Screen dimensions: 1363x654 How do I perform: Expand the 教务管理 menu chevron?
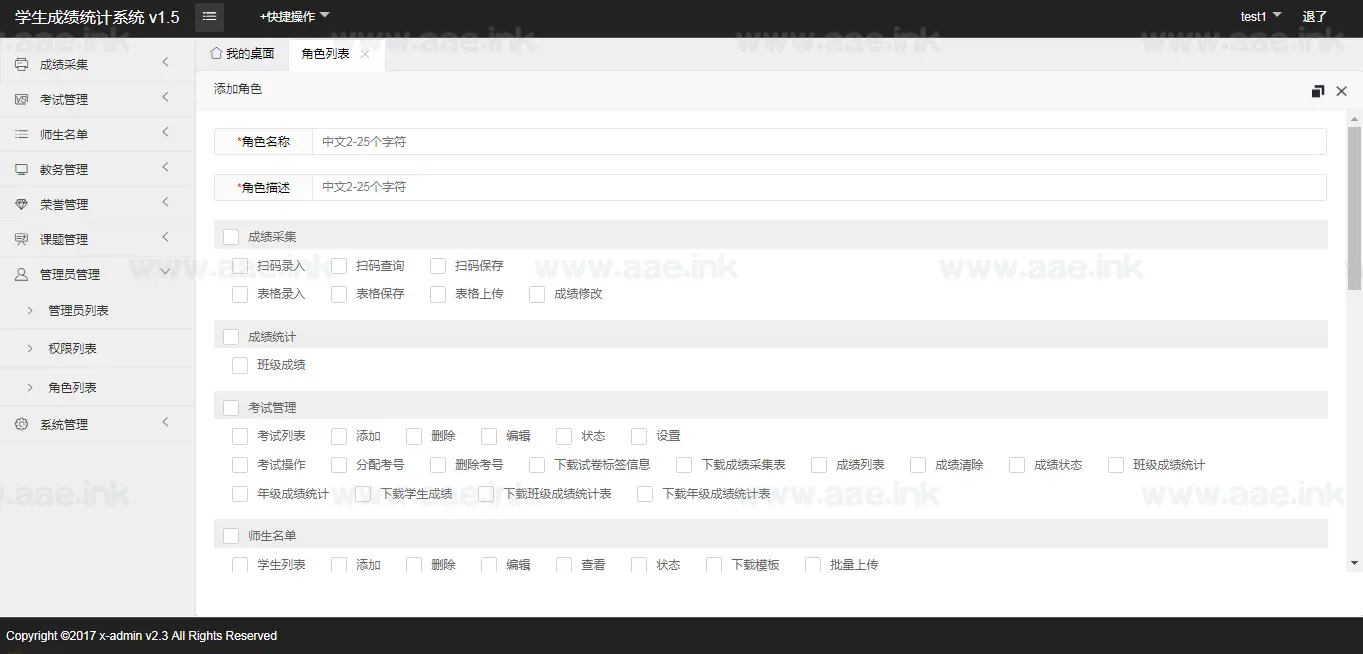click(165, 168)
